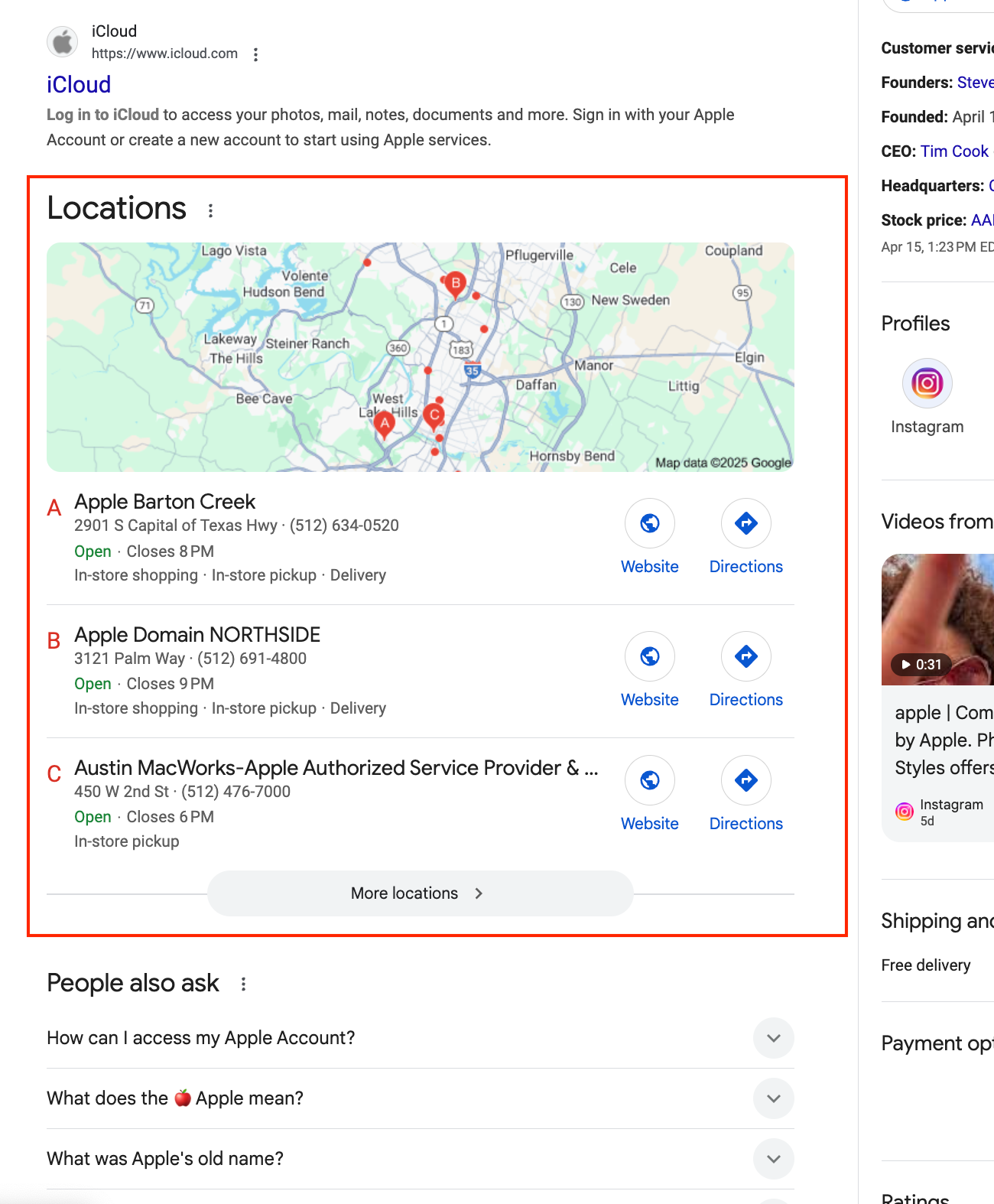994x1204 pixels.
Task: Follow the Tim Cook CEO link
Action: (x=954, y=151)
